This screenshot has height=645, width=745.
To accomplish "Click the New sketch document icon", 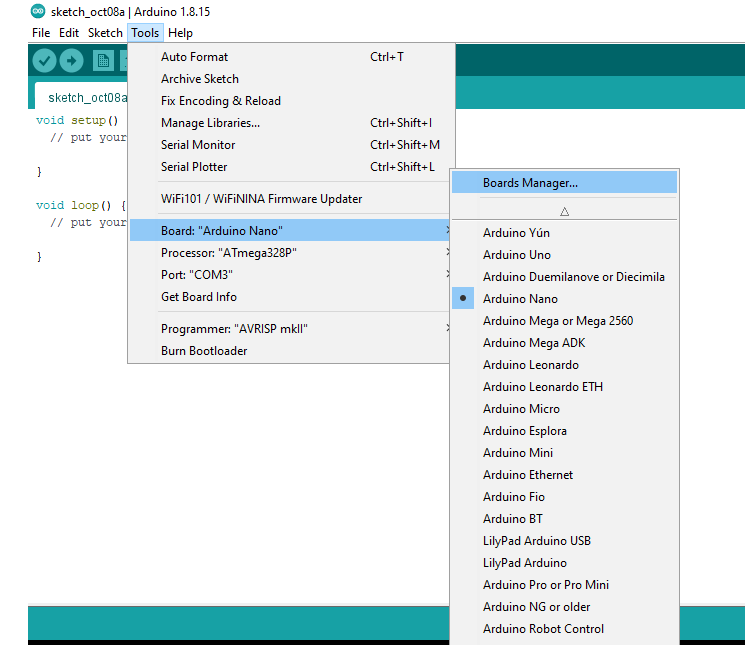I will click(103, 61).
